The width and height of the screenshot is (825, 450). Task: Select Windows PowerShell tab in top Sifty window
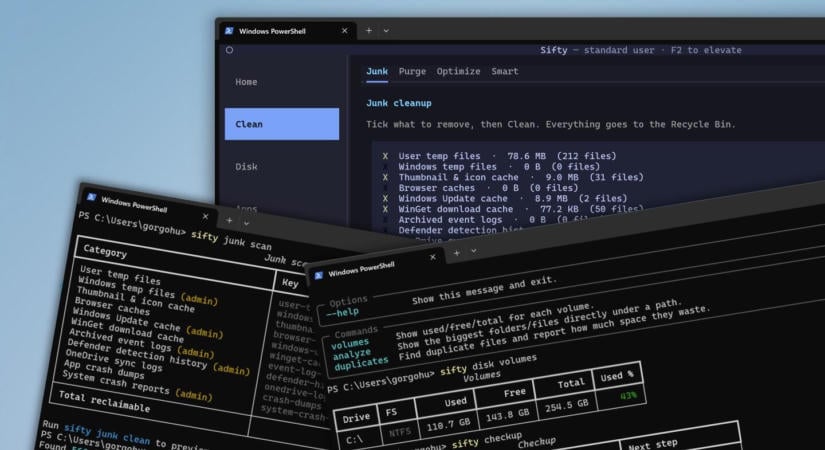(287, 31)
